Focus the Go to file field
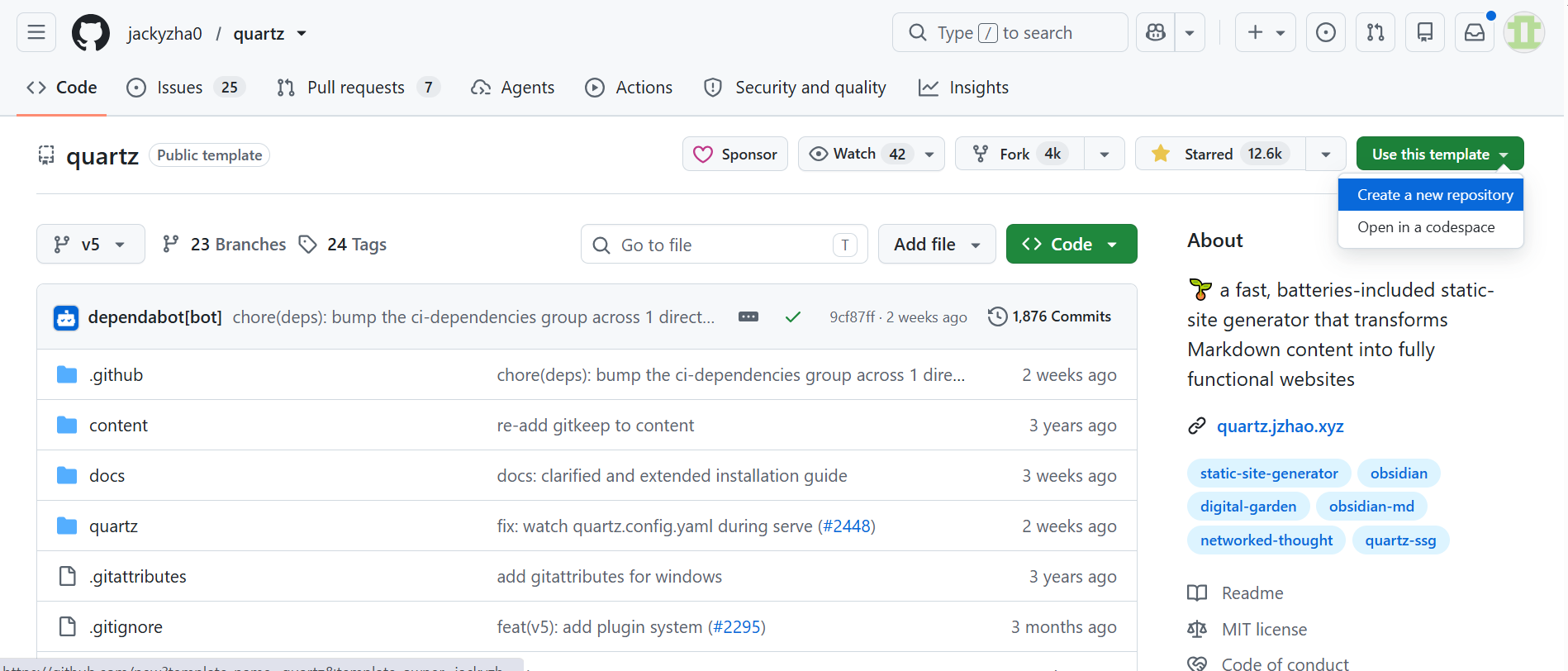Image resolution: width=1568 pixels, height=671 pixels. click(725, 245)
